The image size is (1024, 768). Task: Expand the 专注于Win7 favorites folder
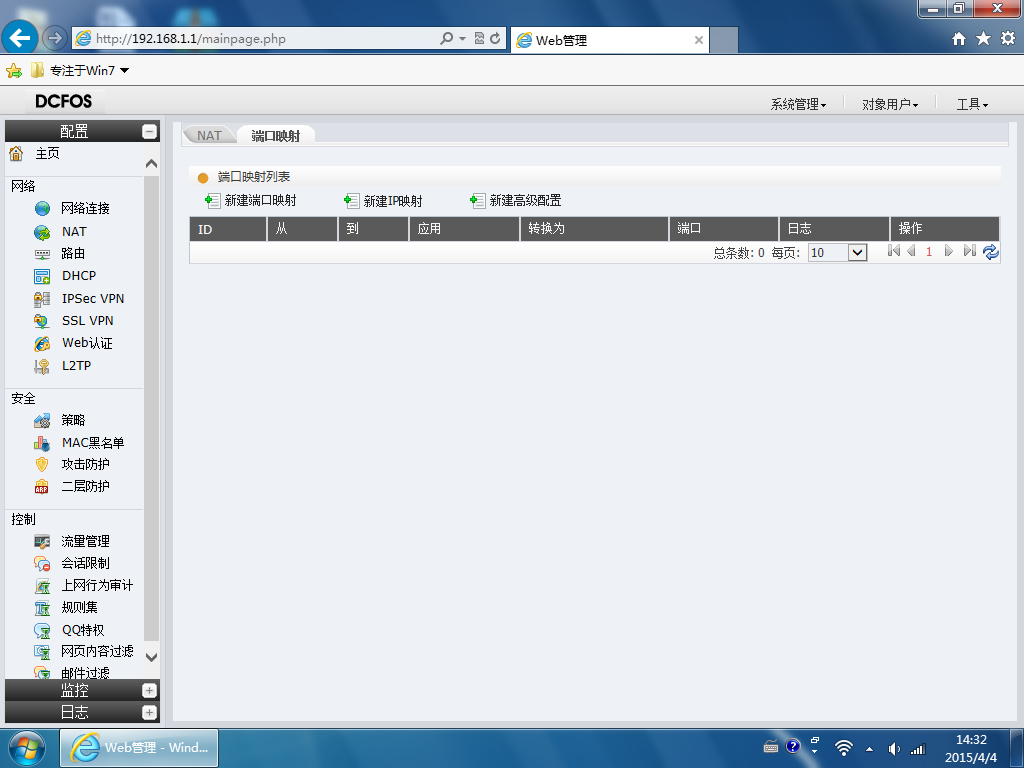click(80, 71)
